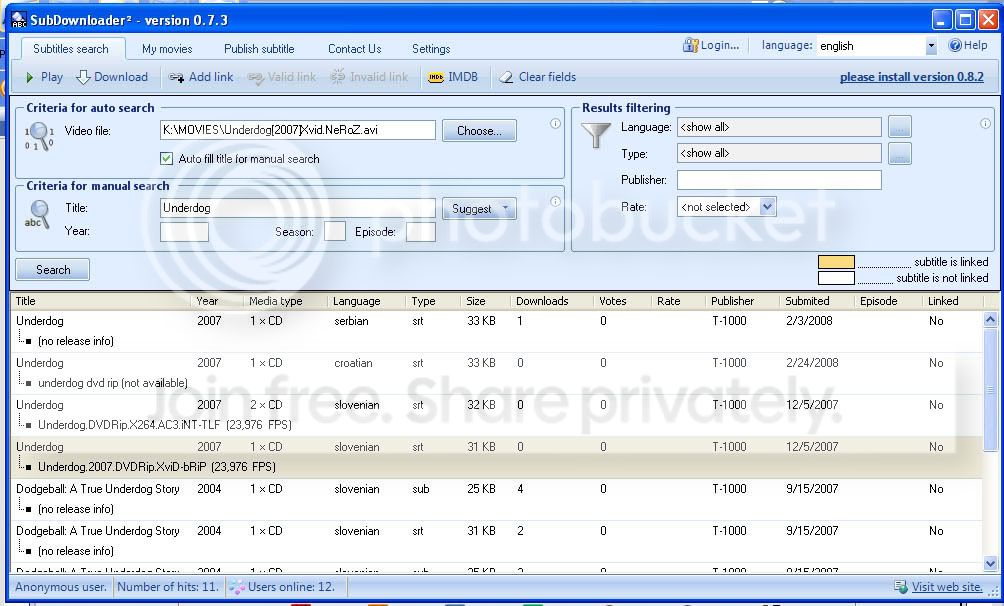This screenshot has width=1004, height=606.
Task: Click Clear fields in the toolbar
Action: pos(537,77)
